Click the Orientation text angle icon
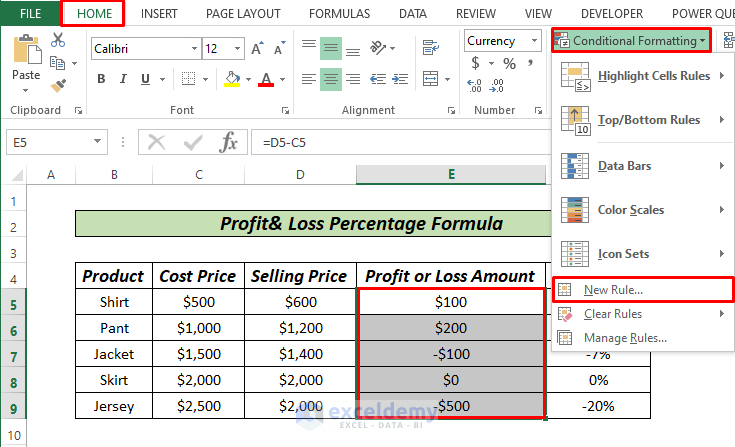735x447 pixels. point(378,48)
